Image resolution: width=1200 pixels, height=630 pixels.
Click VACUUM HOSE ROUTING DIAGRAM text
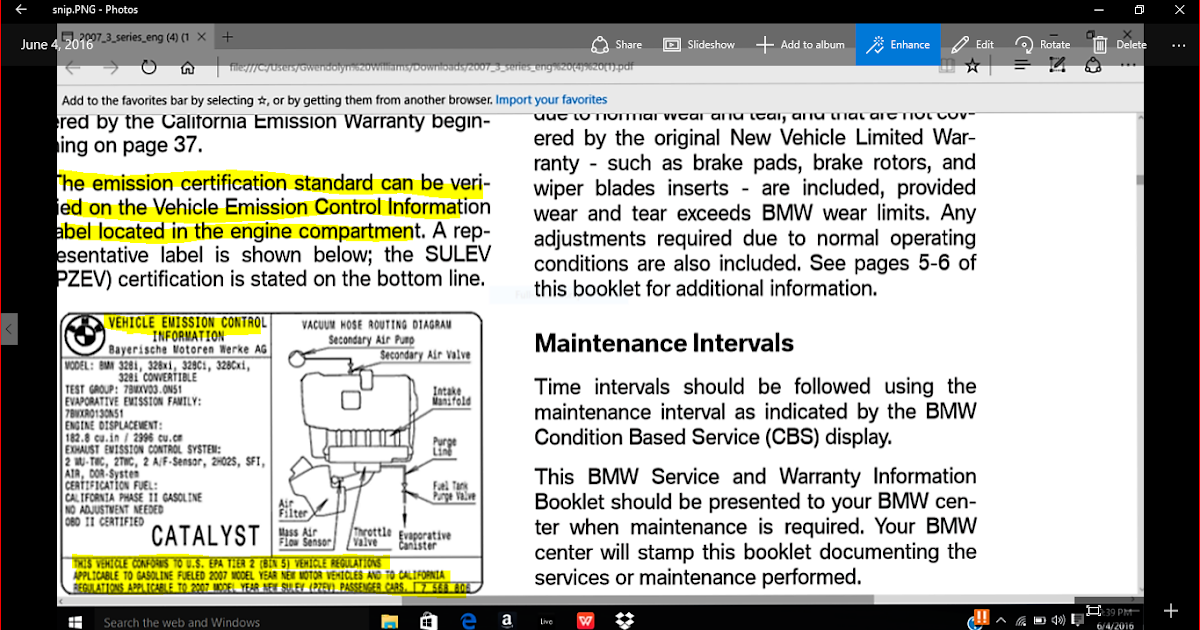click(376, 325)
